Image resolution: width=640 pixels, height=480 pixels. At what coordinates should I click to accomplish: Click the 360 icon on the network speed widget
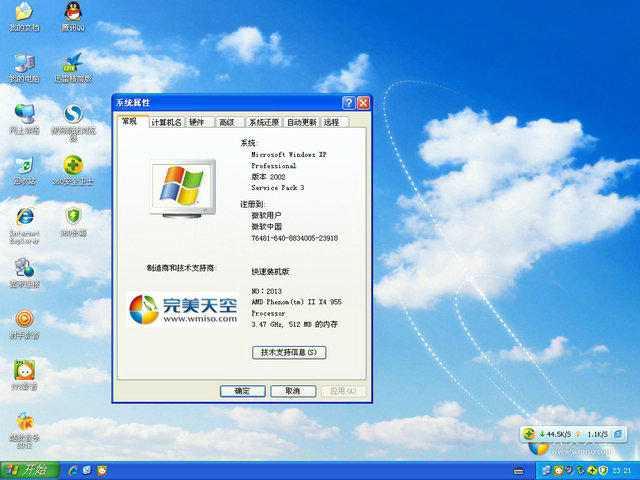tap(529, 433)
